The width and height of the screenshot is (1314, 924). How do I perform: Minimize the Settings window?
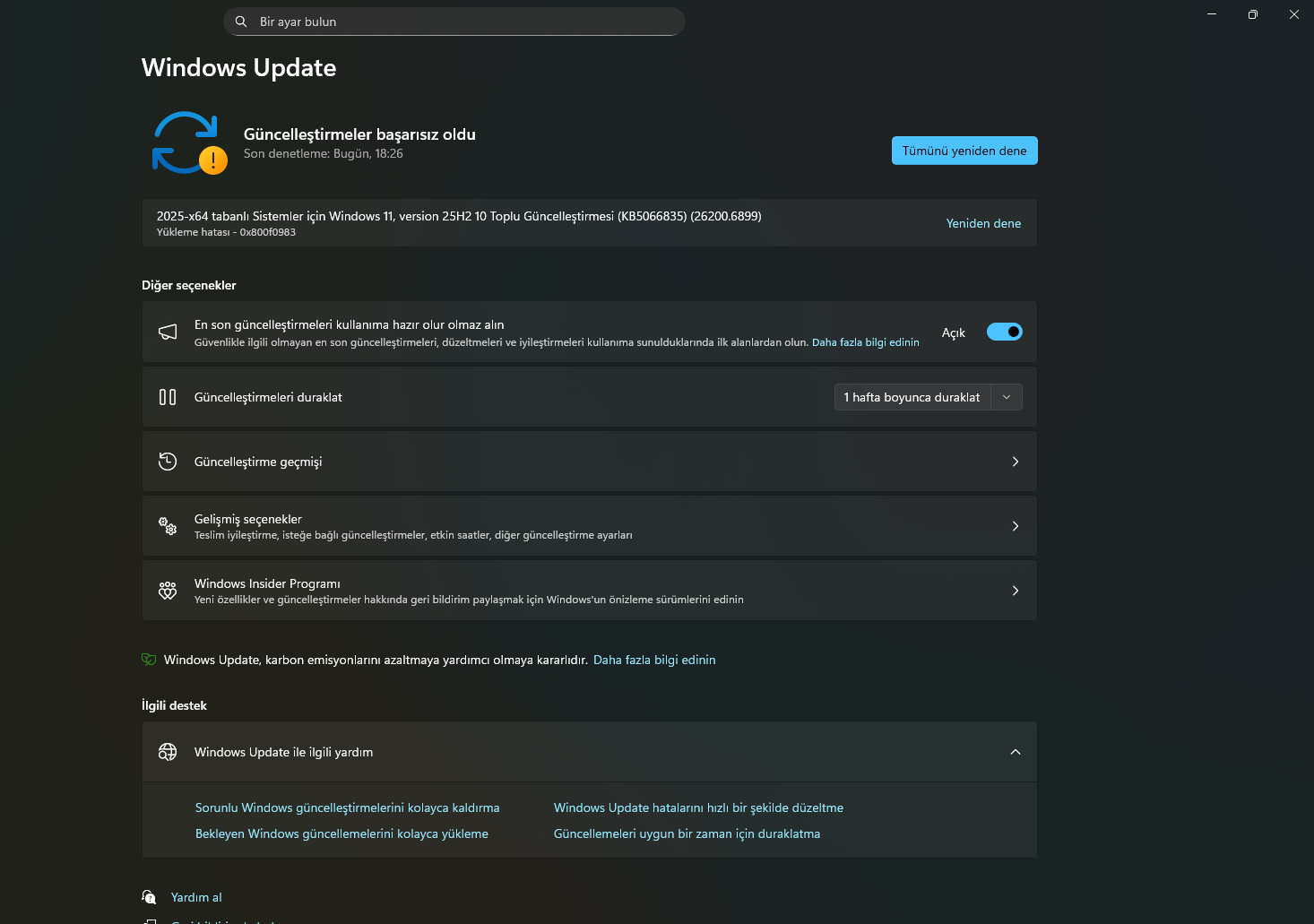(x=1212, y=14)
